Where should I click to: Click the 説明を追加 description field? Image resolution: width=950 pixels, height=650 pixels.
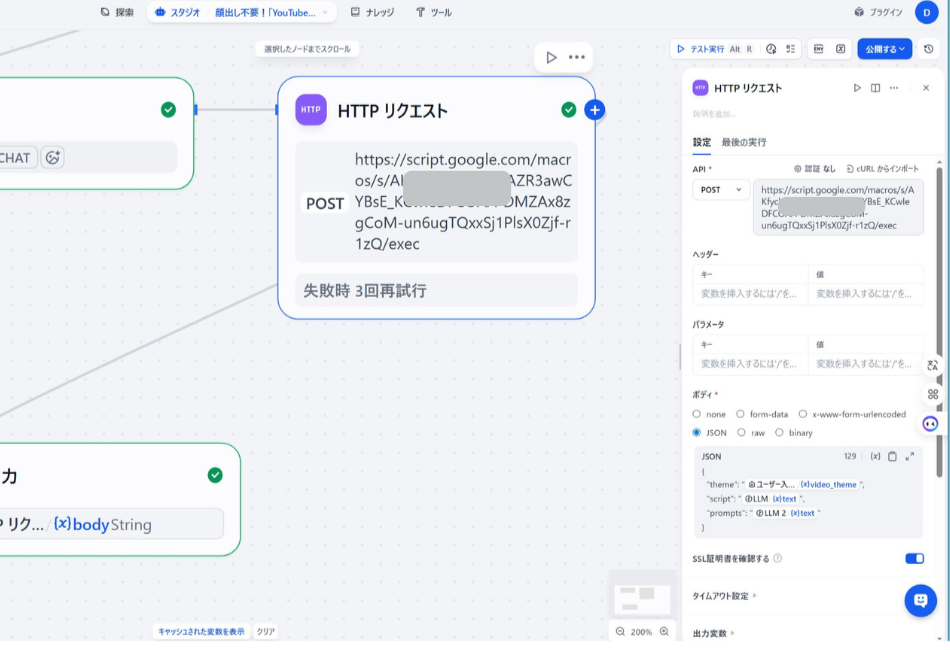[714, 113]
